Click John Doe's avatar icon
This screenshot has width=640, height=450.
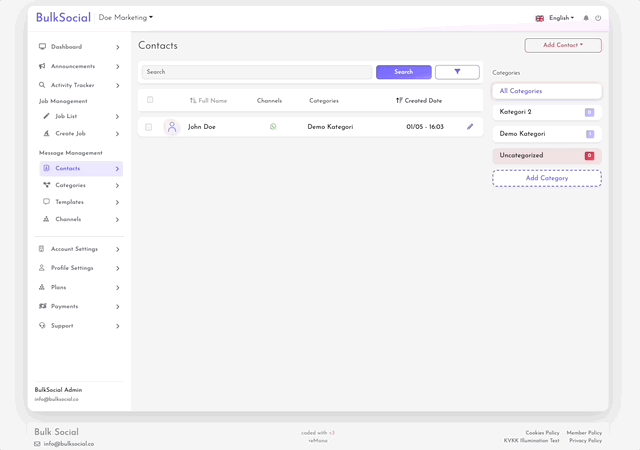[172, 127]
